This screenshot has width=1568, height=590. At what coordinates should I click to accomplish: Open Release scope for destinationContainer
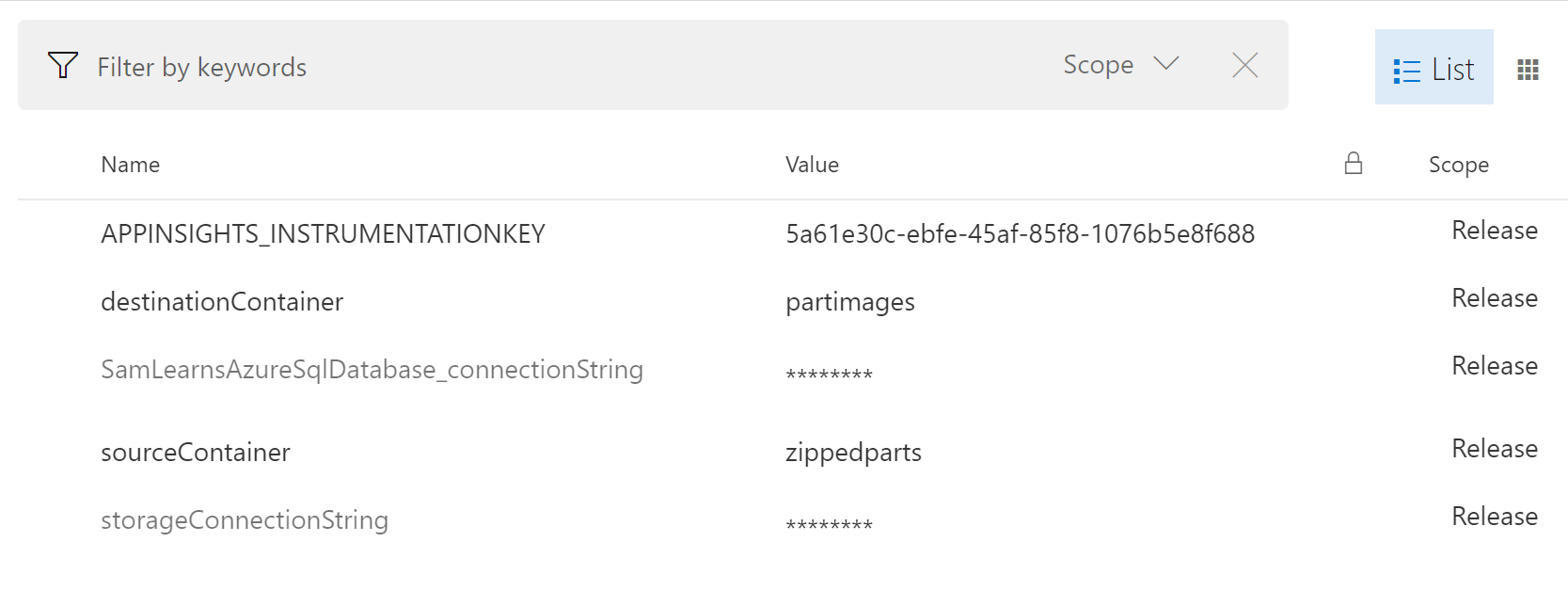[1494, 297]
